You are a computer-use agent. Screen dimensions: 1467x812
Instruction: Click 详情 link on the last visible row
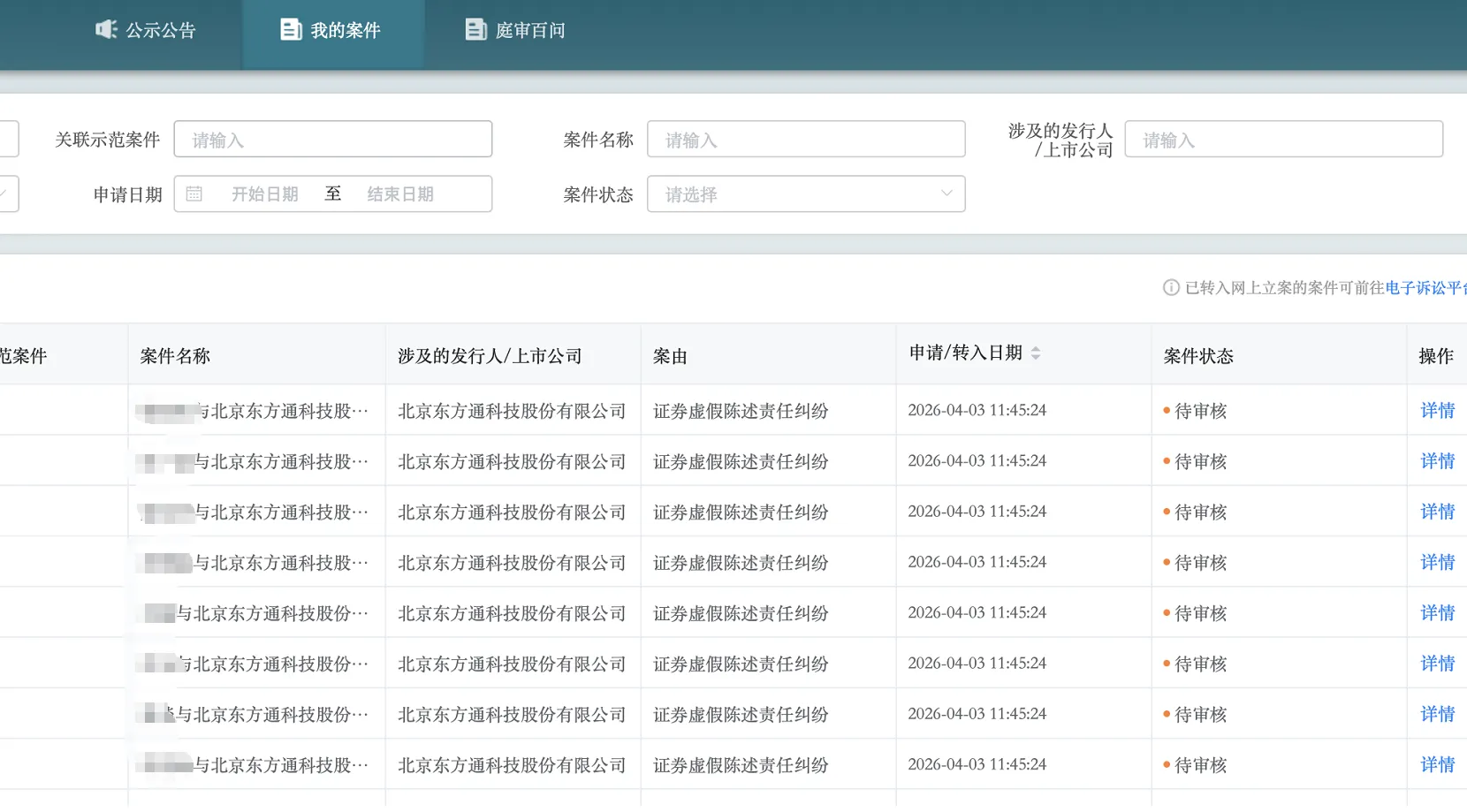pos(1436,763)
